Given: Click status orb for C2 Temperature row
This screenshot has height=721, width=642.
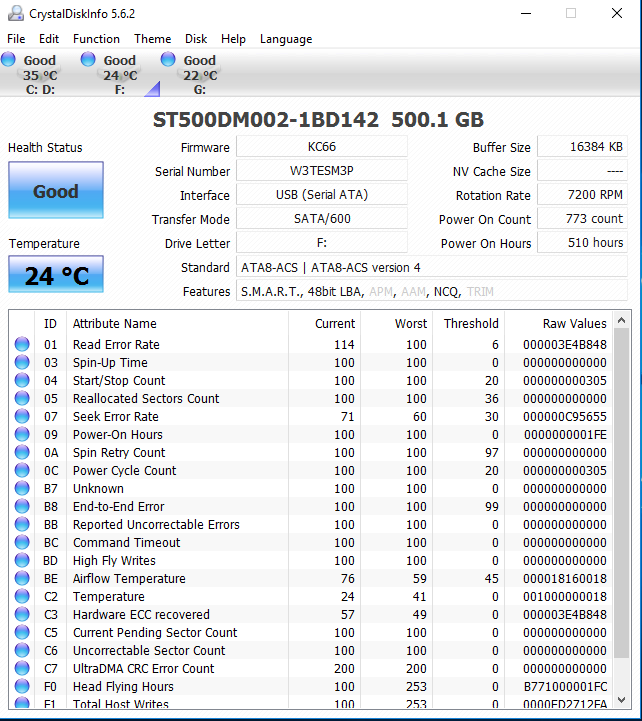Looking at the screenshot, I should point(22,596).
